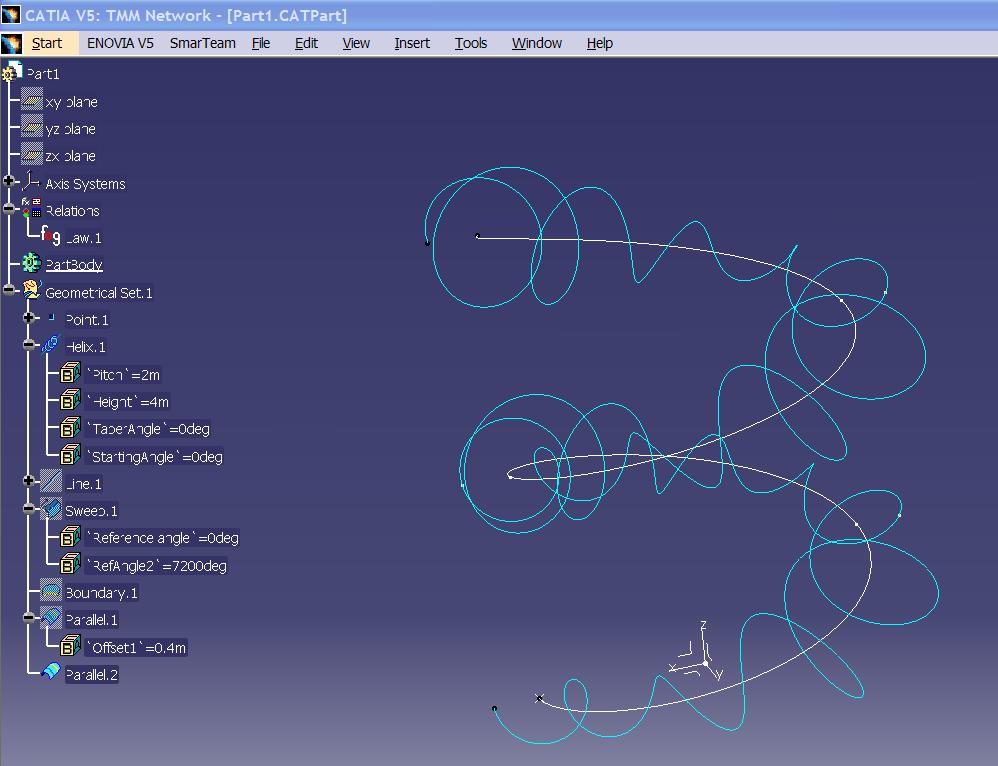Collapse the Helix.1 node
Viewport: 998px width, 766px height.
(x=29, y=345)
